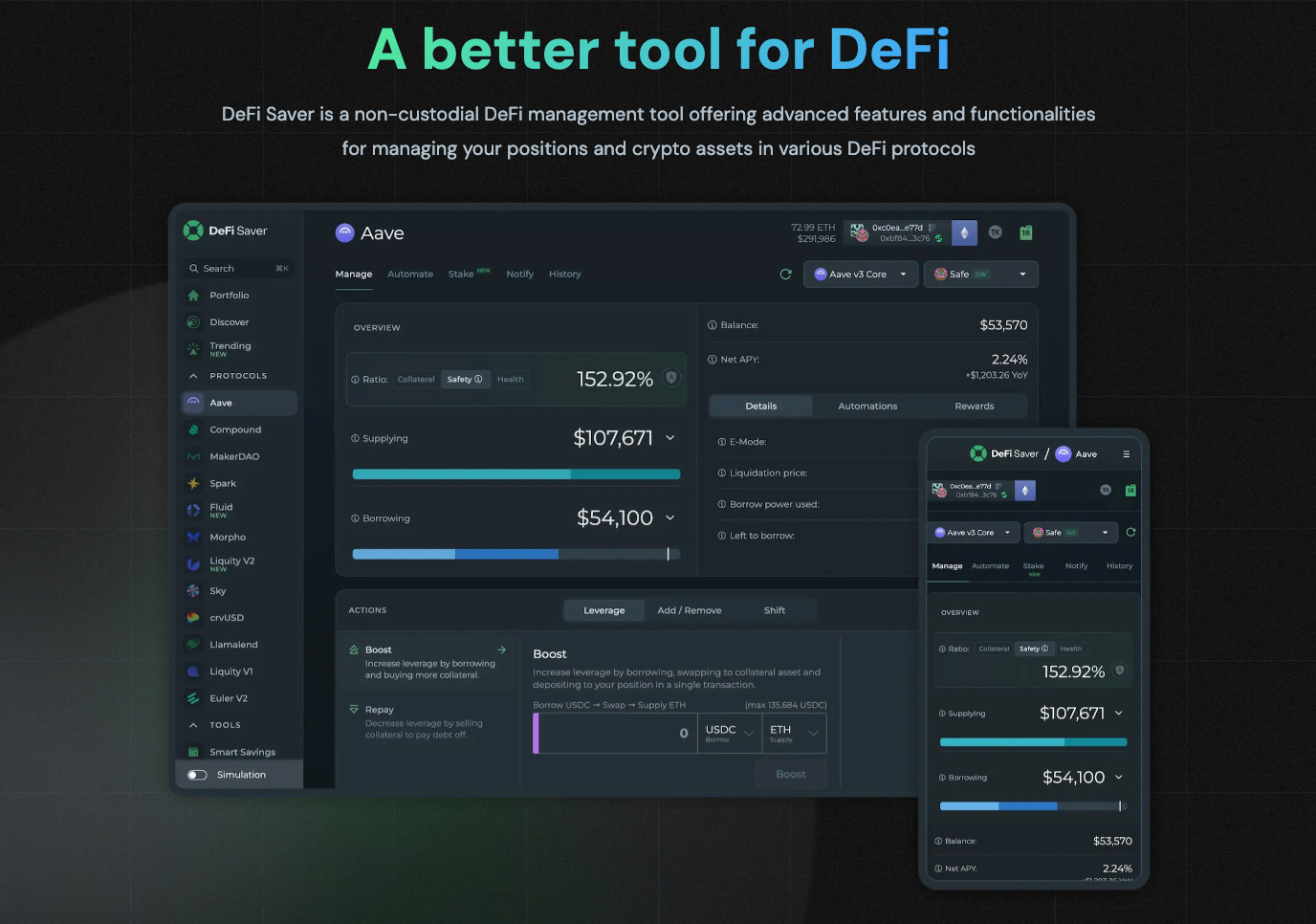The height and width of the screenshot is (924, 1316).
Task: Open the Automations tab in details panel
Action: click(x=867, y=407)
